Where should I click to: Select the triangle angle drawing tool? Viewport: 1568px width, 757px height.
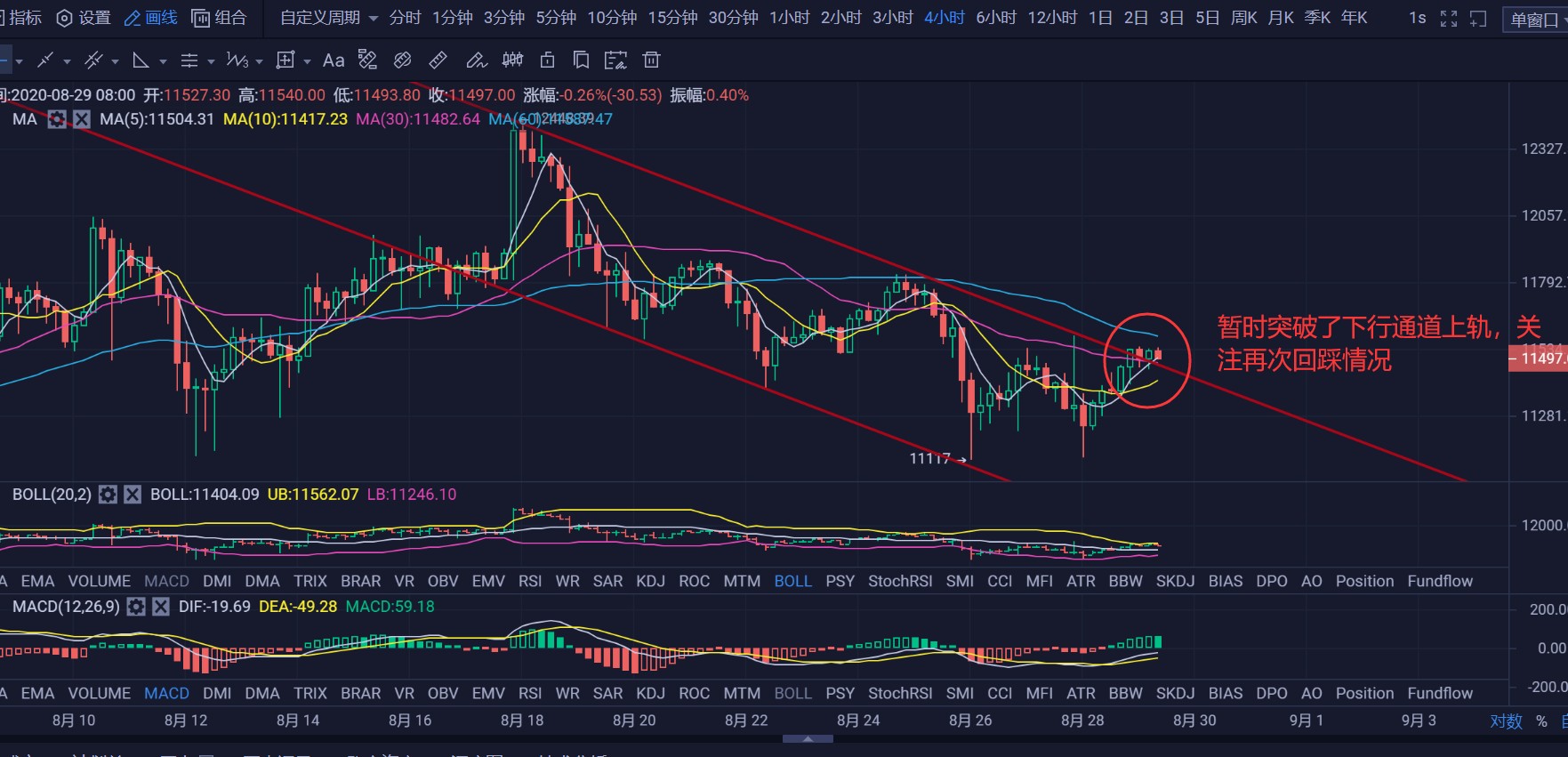[141, 60]
